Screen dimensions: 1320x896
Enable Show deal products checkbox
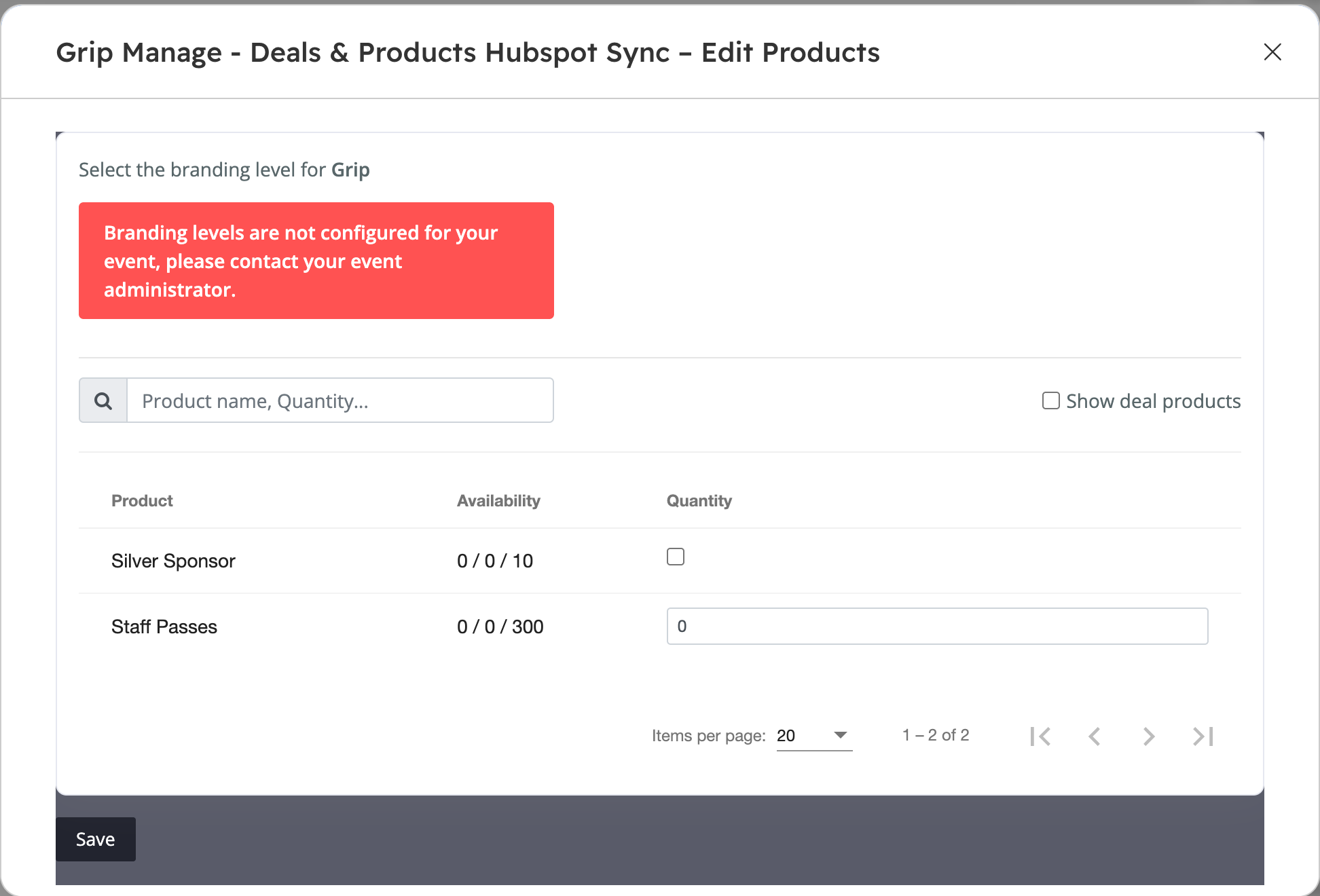pyautogui.click(x=1051, y=400)
